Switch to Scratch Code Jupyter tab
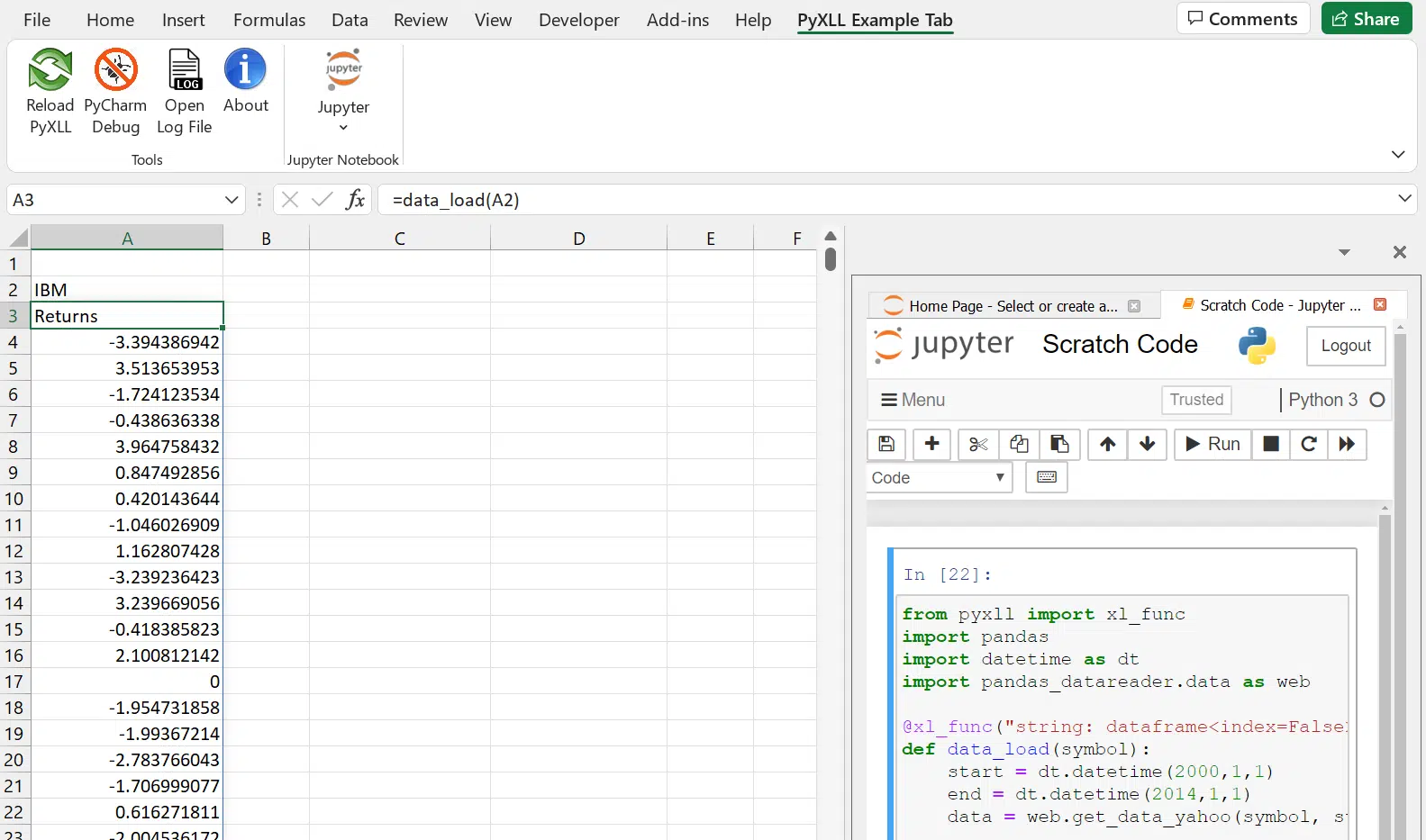The height and width of the screenshot is (840, 1426). [1279, 305]
